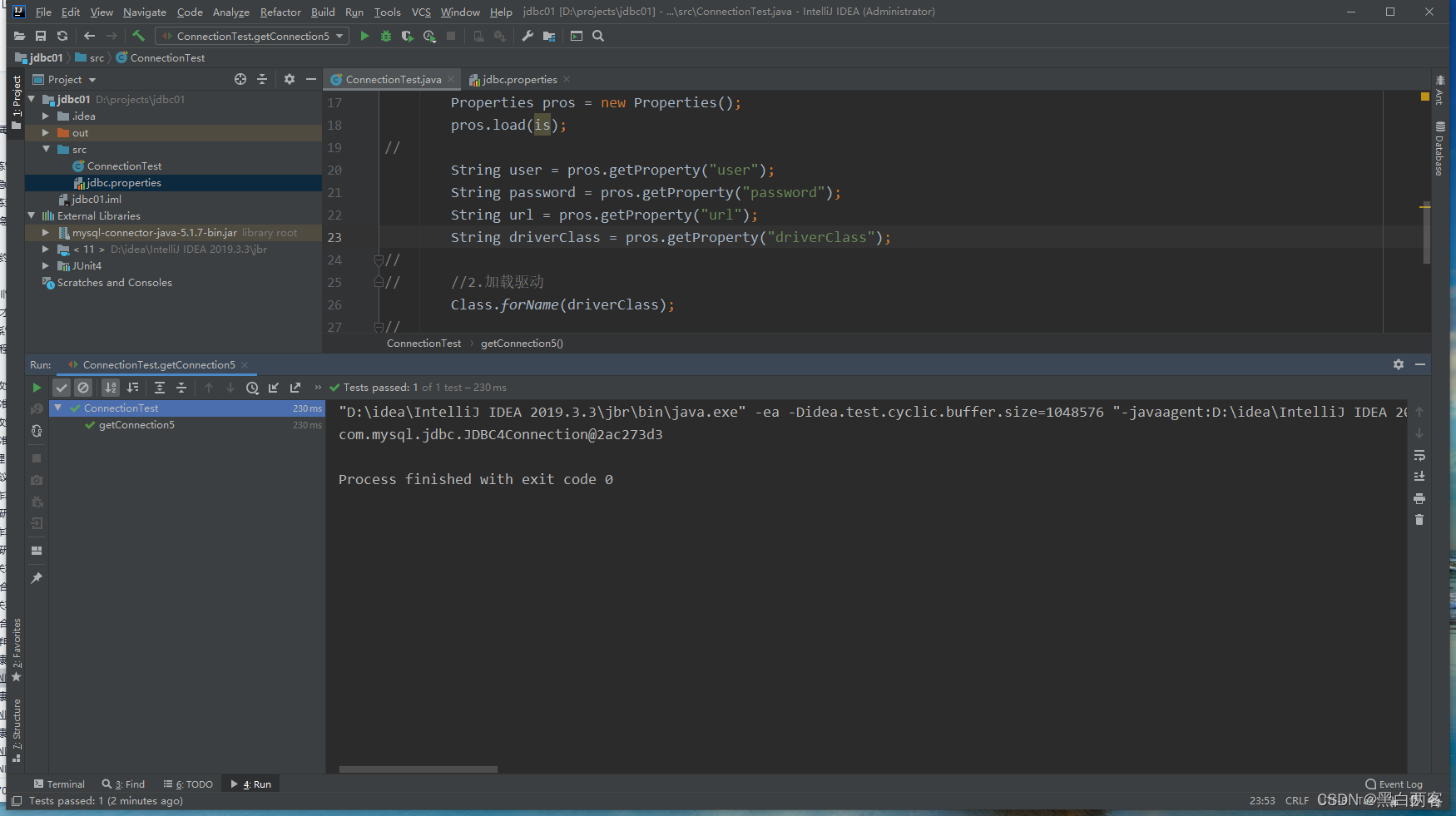Rerun tests with Run panel green play icon

pyautogui.click(x=37, y=388)
